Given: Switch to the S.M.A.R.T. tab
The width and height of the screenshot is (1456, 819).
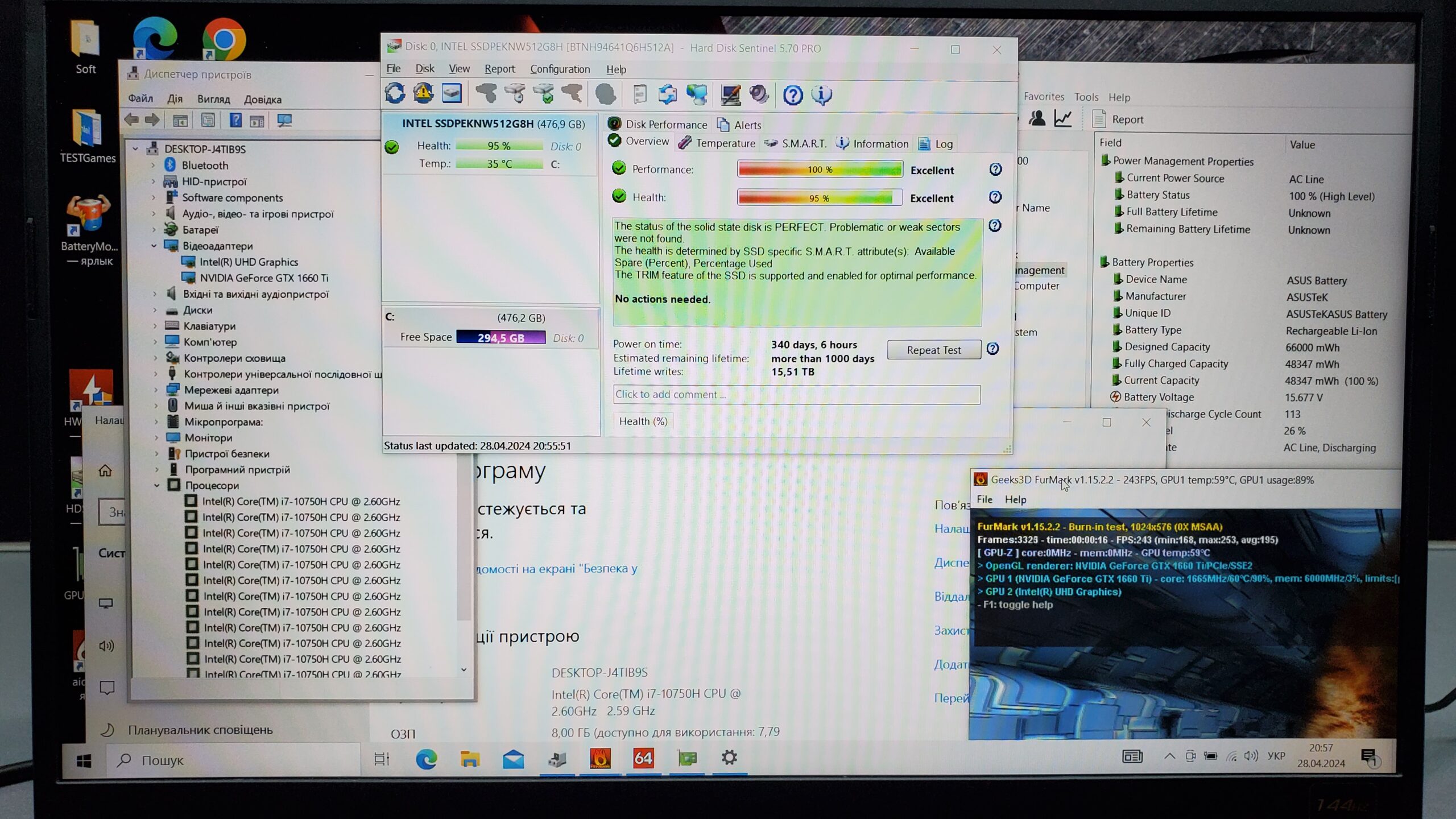Looking at the screenshot, I should 796,144.
